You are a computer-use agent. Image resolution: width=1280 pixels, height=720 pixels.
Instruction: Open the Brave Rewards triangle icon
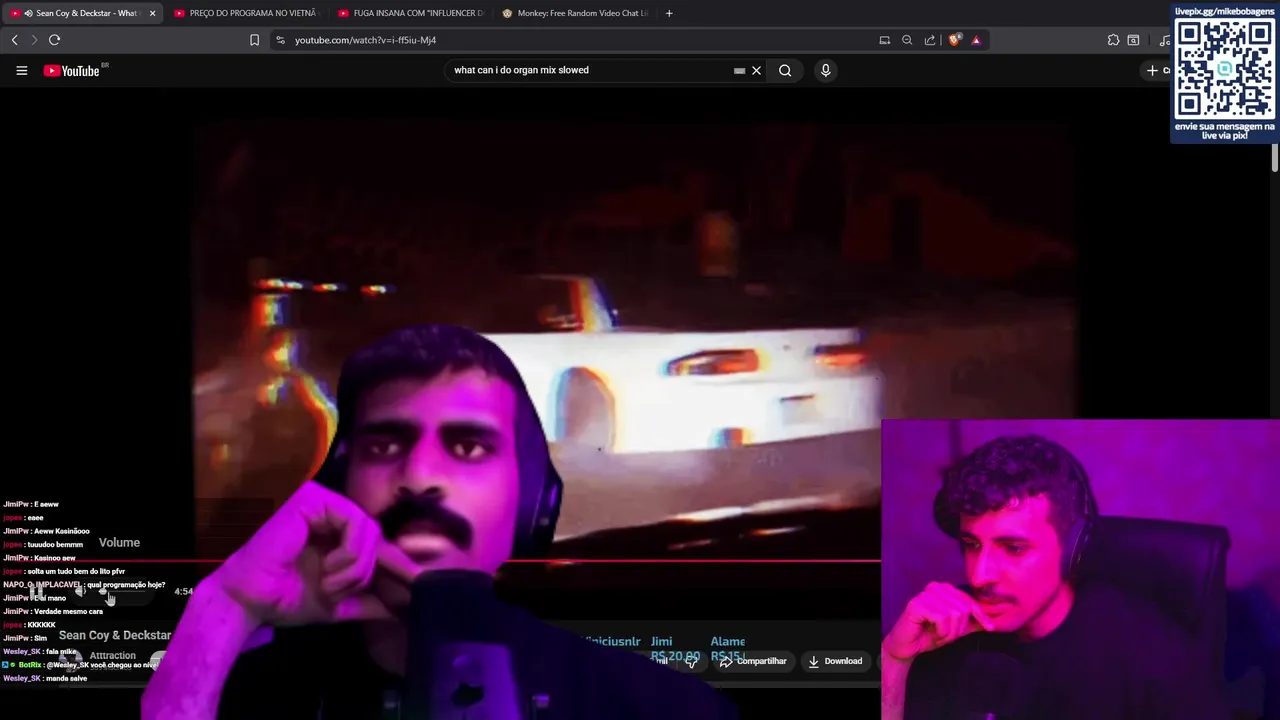point(976,40)
